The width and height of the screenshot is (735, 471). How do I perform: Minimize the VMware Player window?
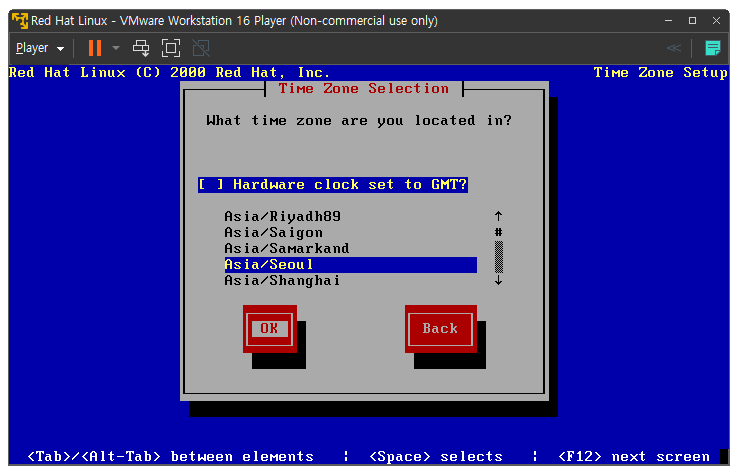(668, 21)
